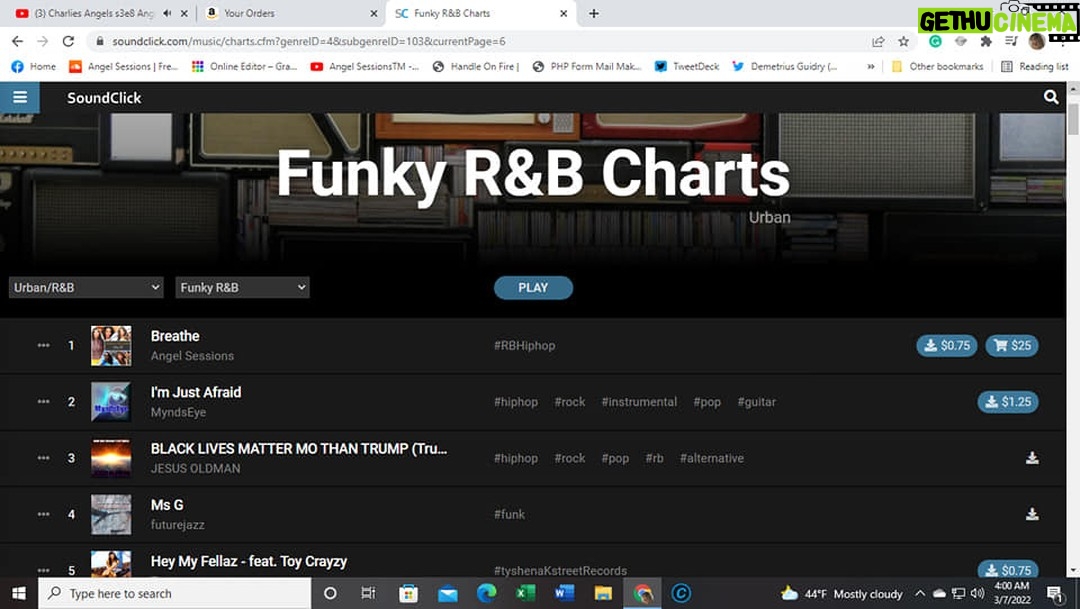Click the #funk tag on Ms G
Screen dimensions: 1080x609
click(x=509, y=514)
